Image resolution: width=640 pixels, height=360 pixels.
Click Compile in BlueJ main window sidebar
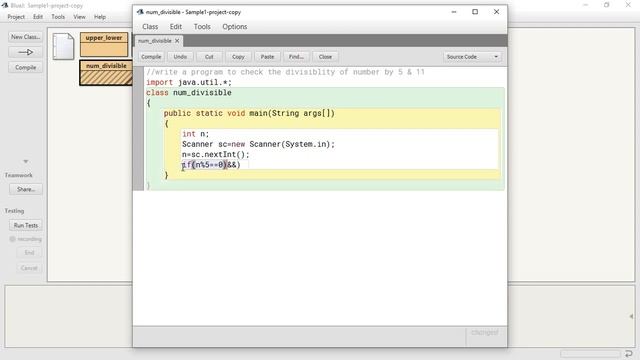(25, 67)
